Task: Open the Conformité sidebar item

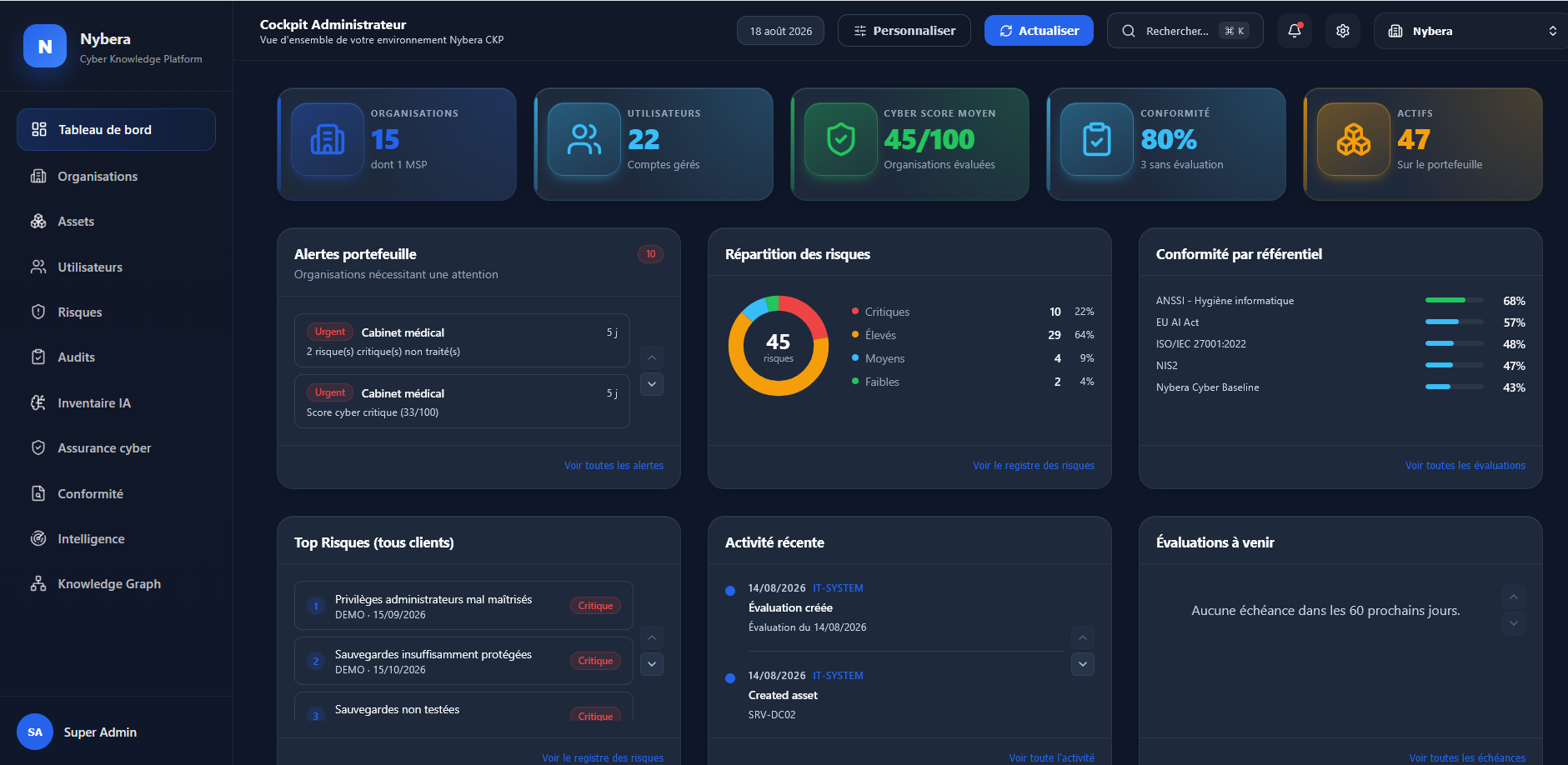Action: tap(116, 493)
